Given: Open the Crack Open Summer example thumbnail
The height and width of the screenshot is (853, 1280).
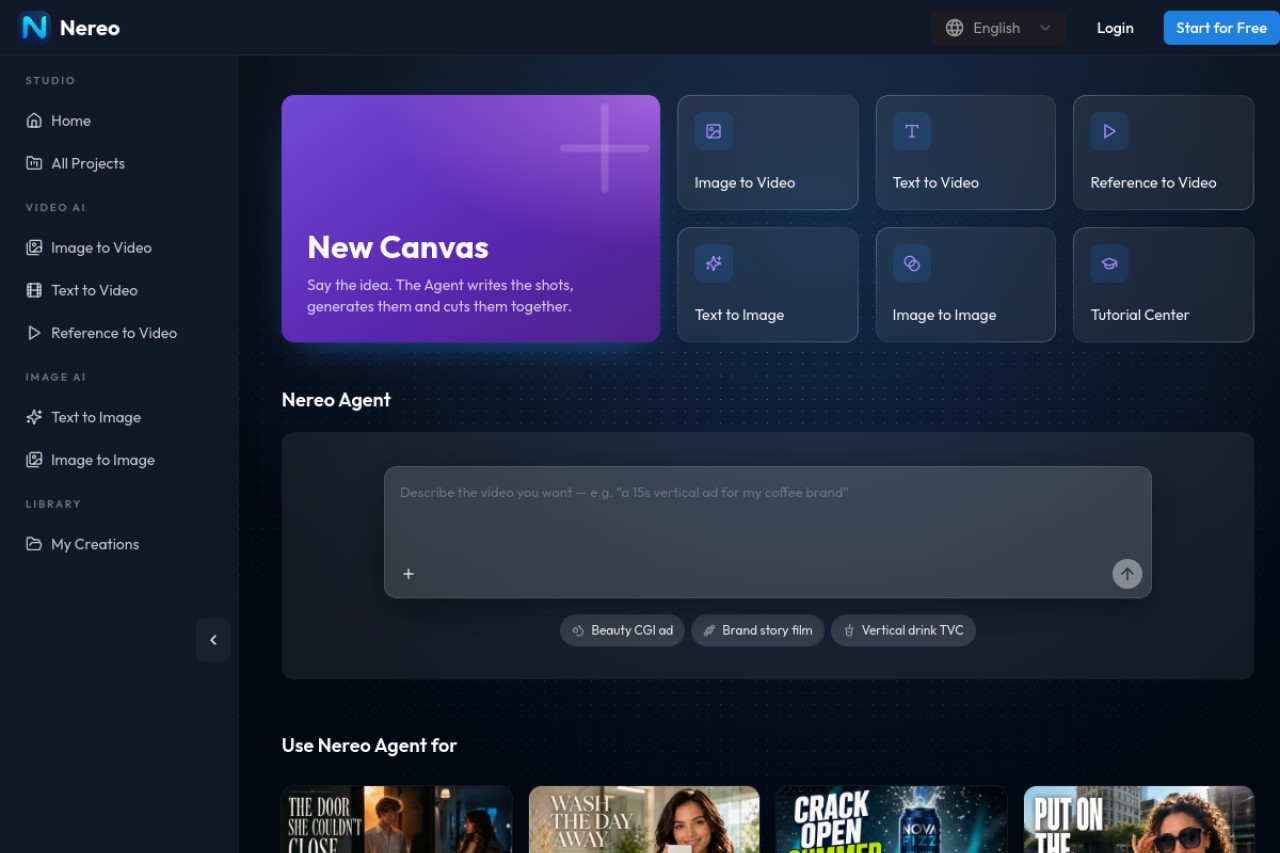Looking at the screenshot, I should [891, 819].
